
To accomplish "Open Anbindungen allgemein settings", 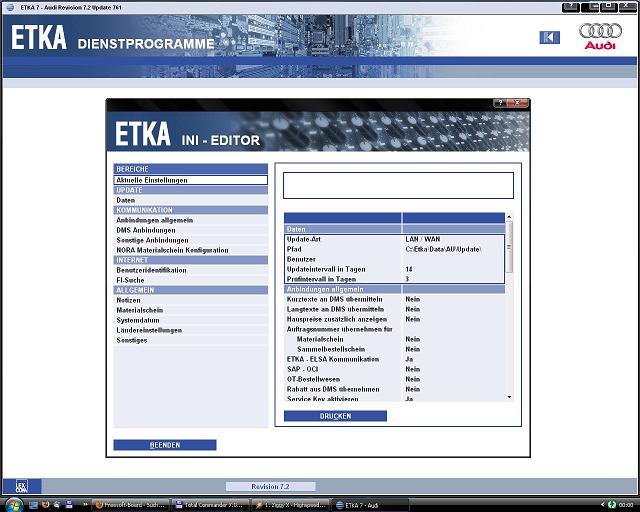I will (191, 220).
